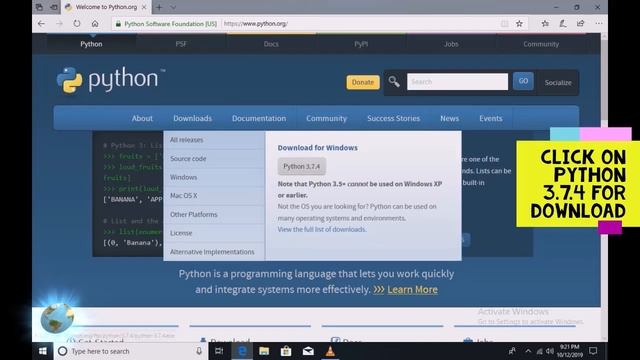The image size is (640, 360).
Task: Open Microsoft Store from taskbar
Action: tap(286, 351)
